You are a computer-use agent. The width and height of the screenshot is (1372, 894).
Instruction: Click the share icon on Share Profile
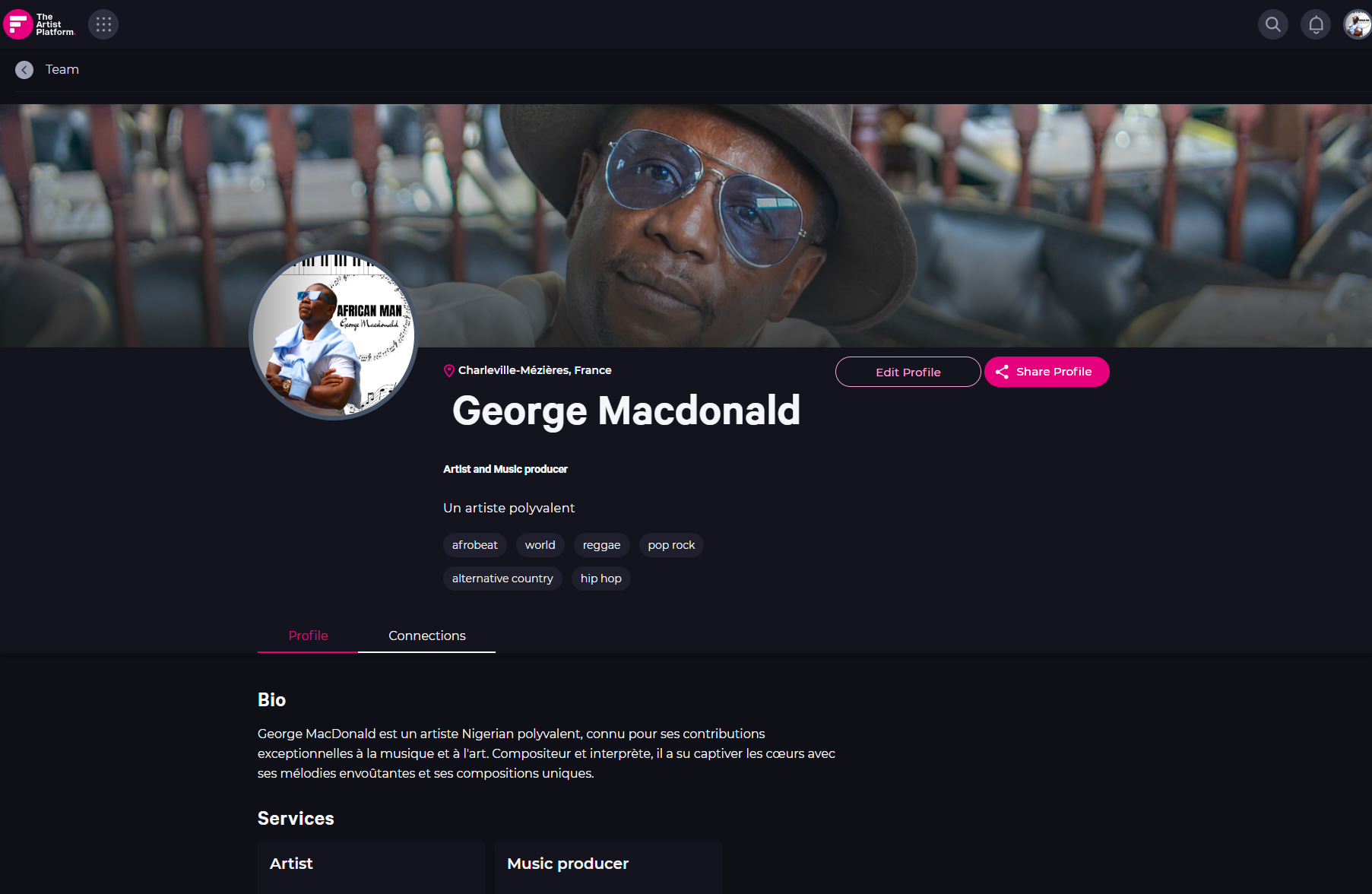pyautogui.click(x=1002, y=372)
